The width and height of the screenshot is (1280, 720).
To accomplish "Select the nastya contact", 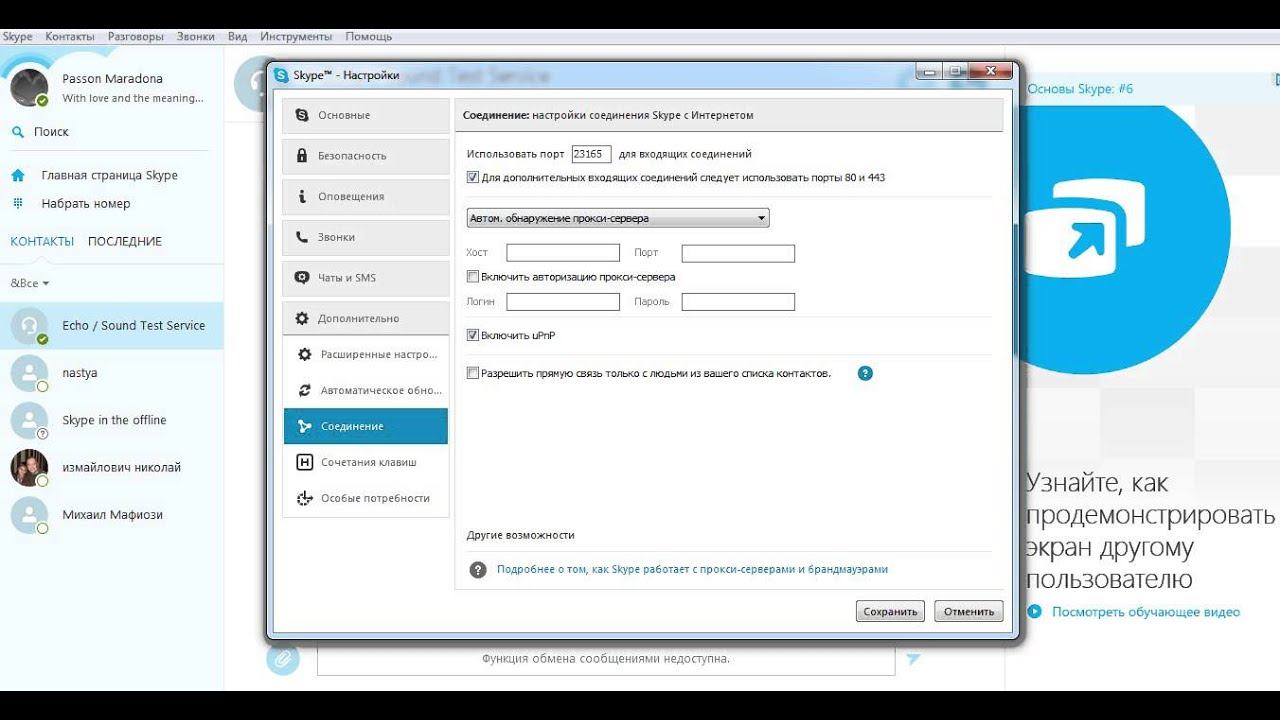I will click(112, 373).
